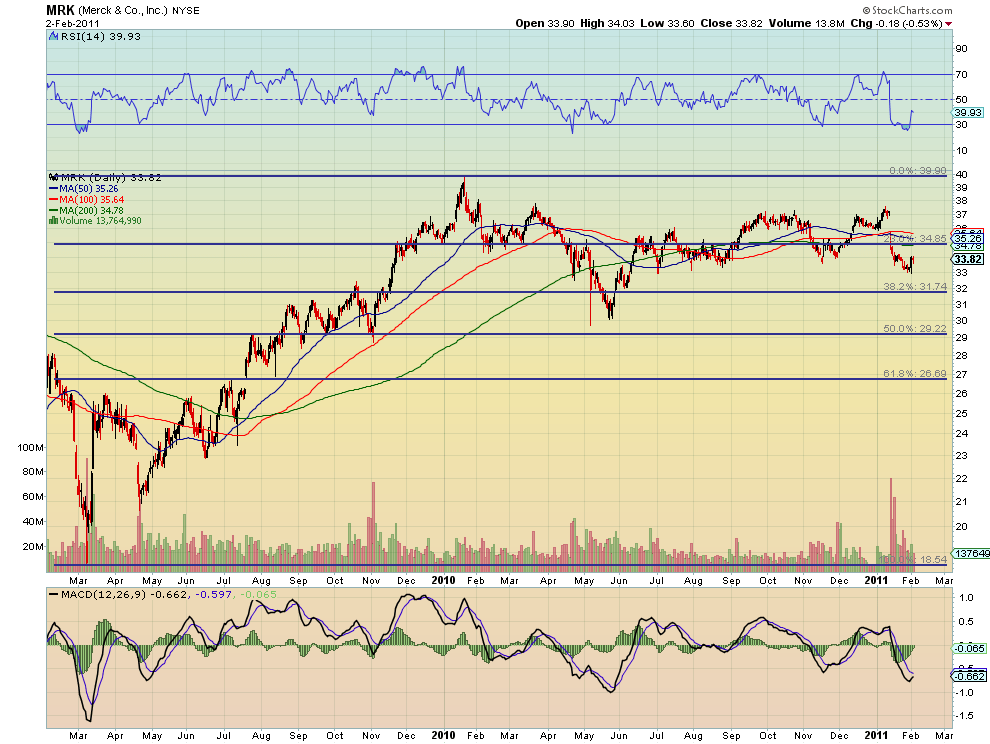Click the '61.8%: 26.69' Fibonacci label

pos(915,374)
